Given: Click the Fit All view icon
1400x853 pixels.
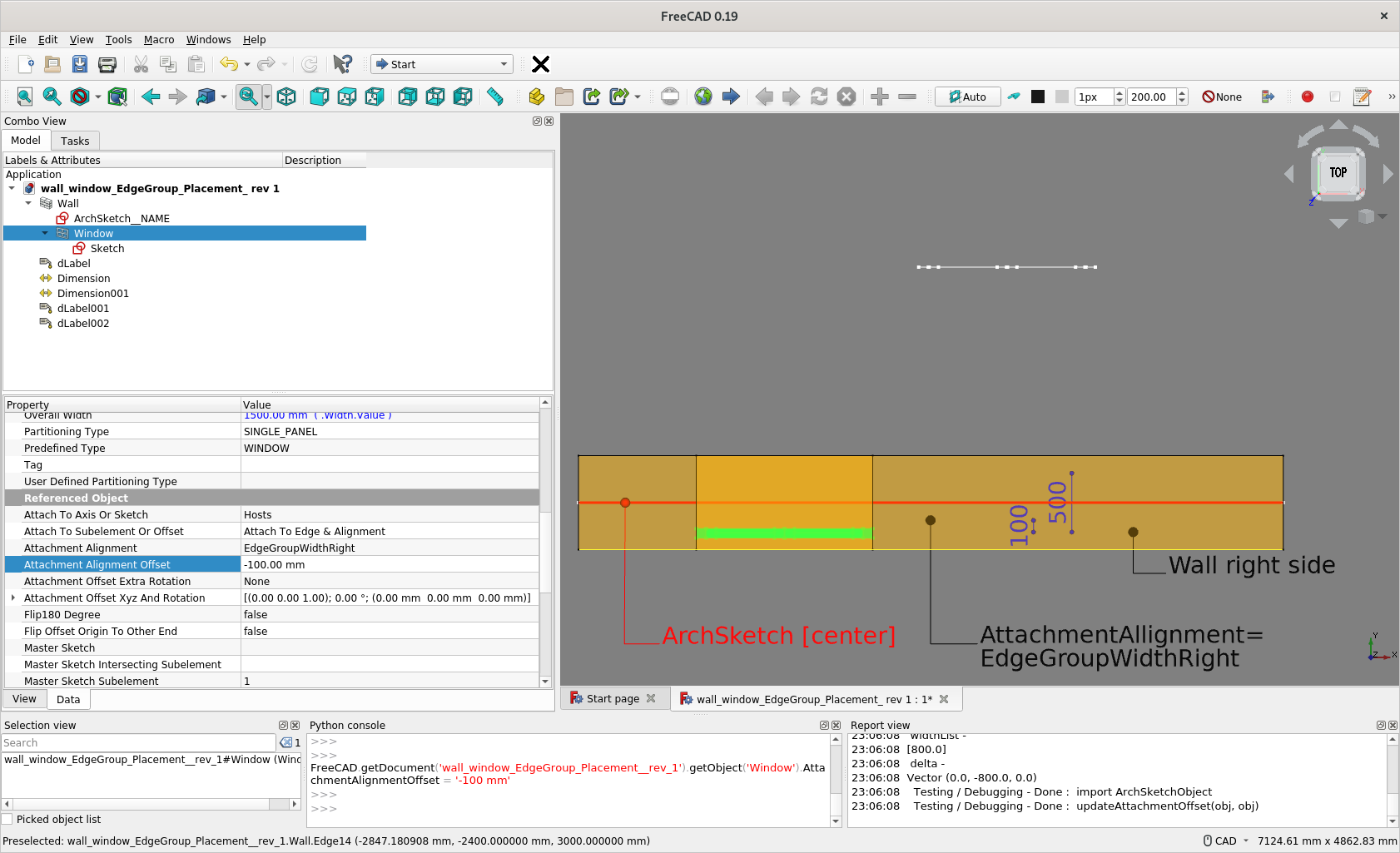Looking at the screenshot, I should click(25, 97).
